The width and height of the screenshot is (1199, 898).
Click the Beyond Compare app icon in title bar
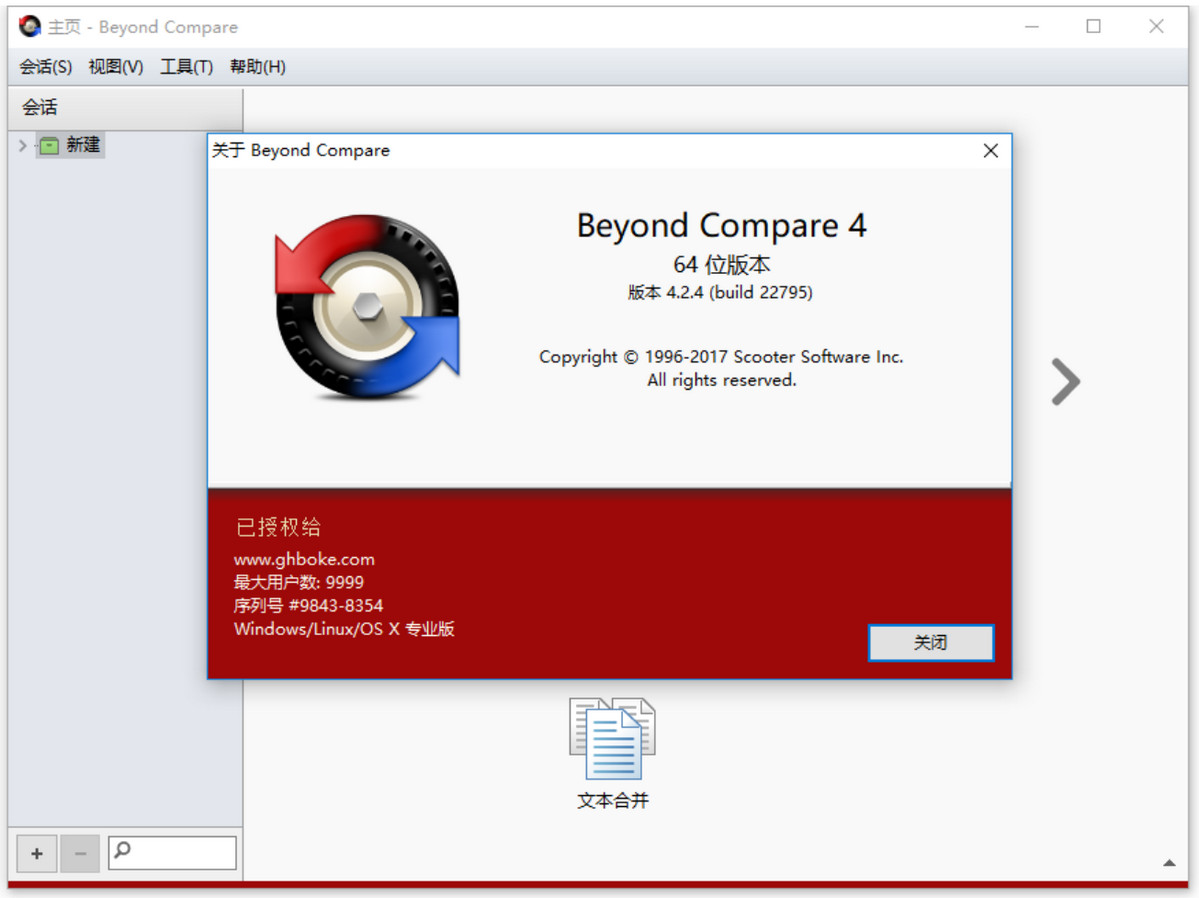click(x=30, y=27)
